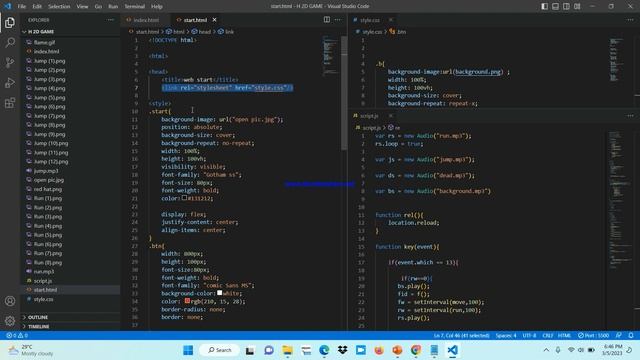This screenshot has height=360, width=640.
Task: Open the Selection menu
Action: pos(59,6)
